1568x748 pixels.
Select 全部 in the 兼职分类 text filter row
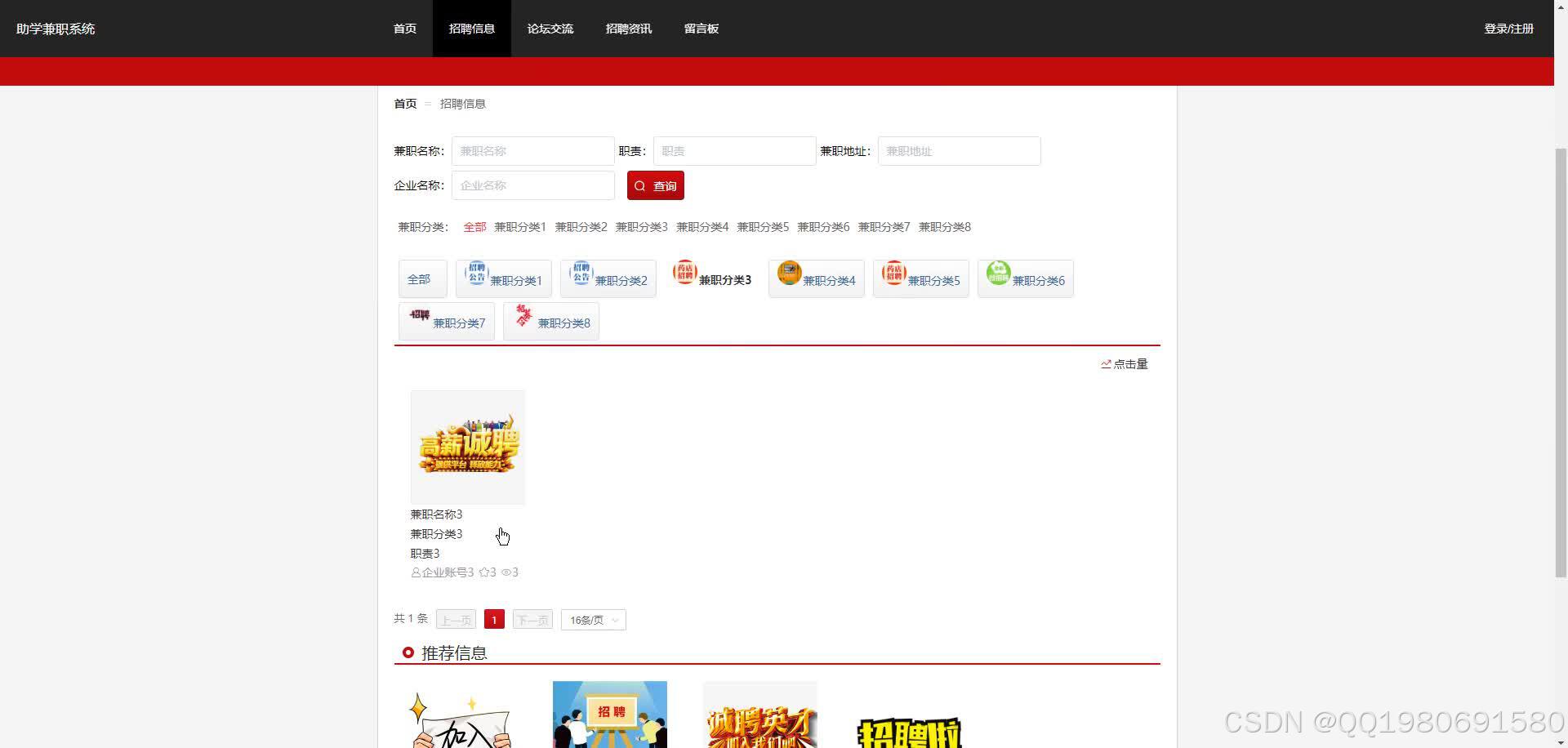(474, 226)
